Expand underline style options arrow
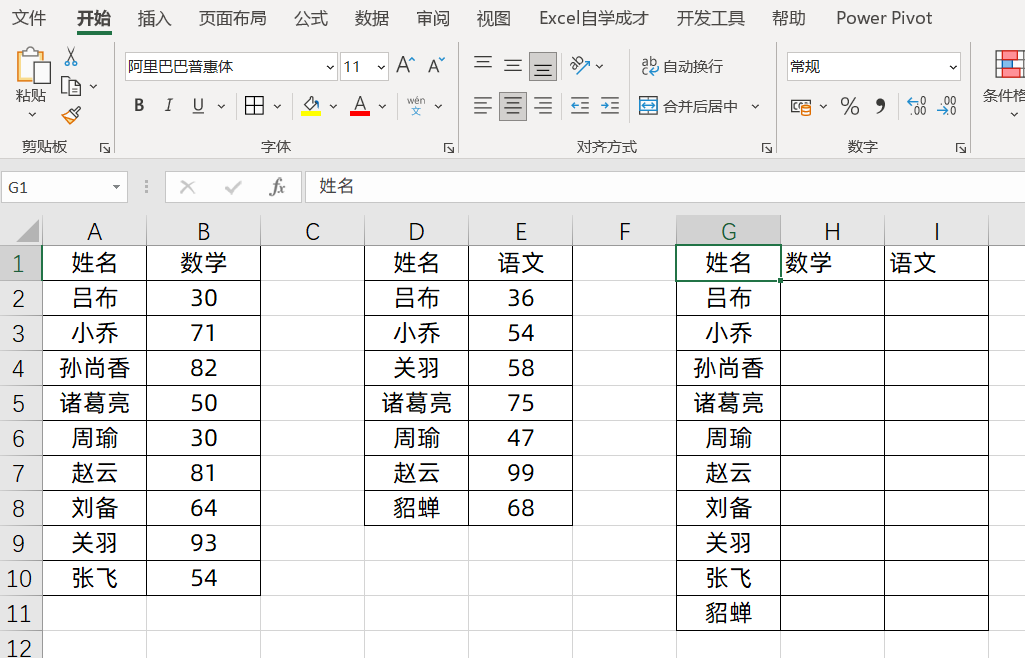1025x658 pixels. pos(221,106)
